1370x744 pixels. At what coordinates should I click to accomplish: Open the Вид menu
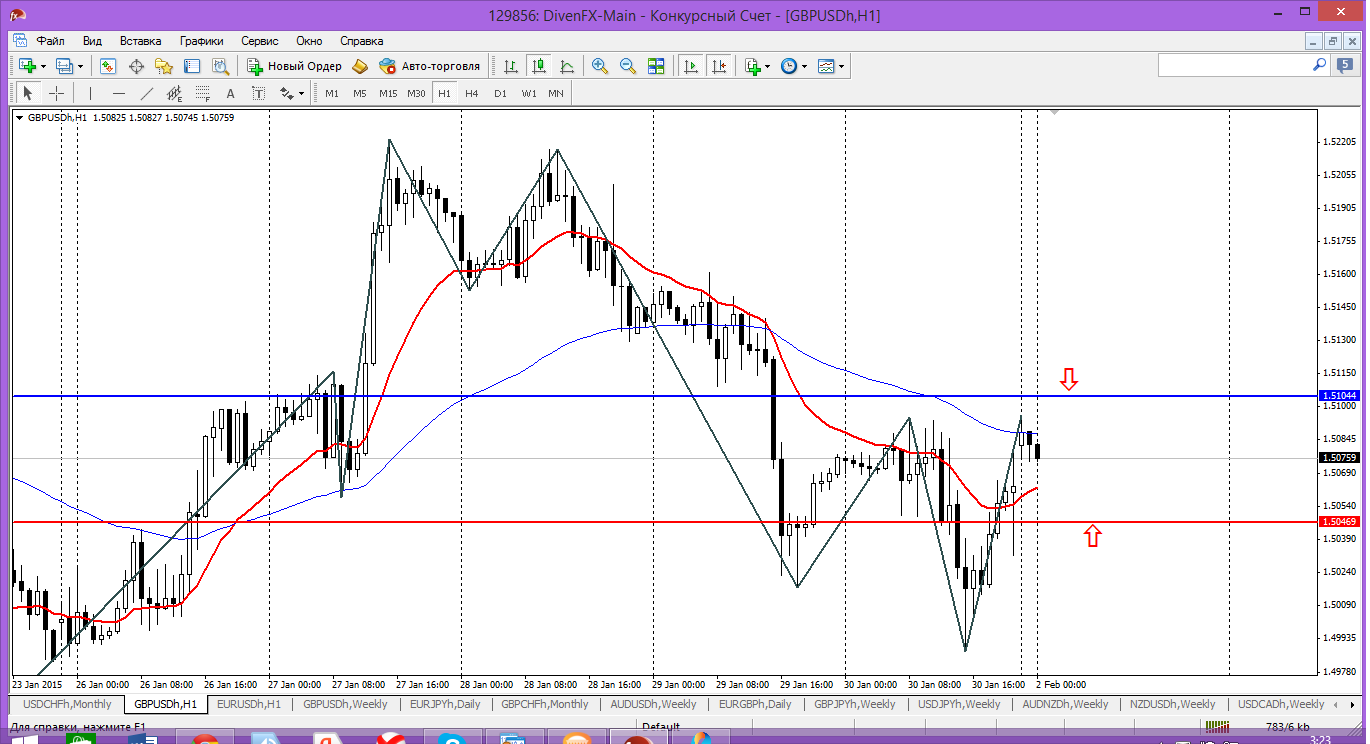click(x=92, y=41)
